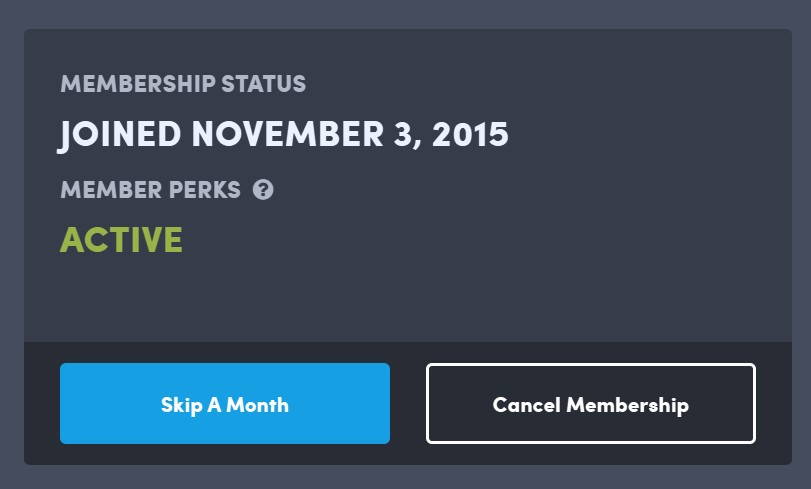
Task: Click the word Month on the blue button
Action: (257, 405)
